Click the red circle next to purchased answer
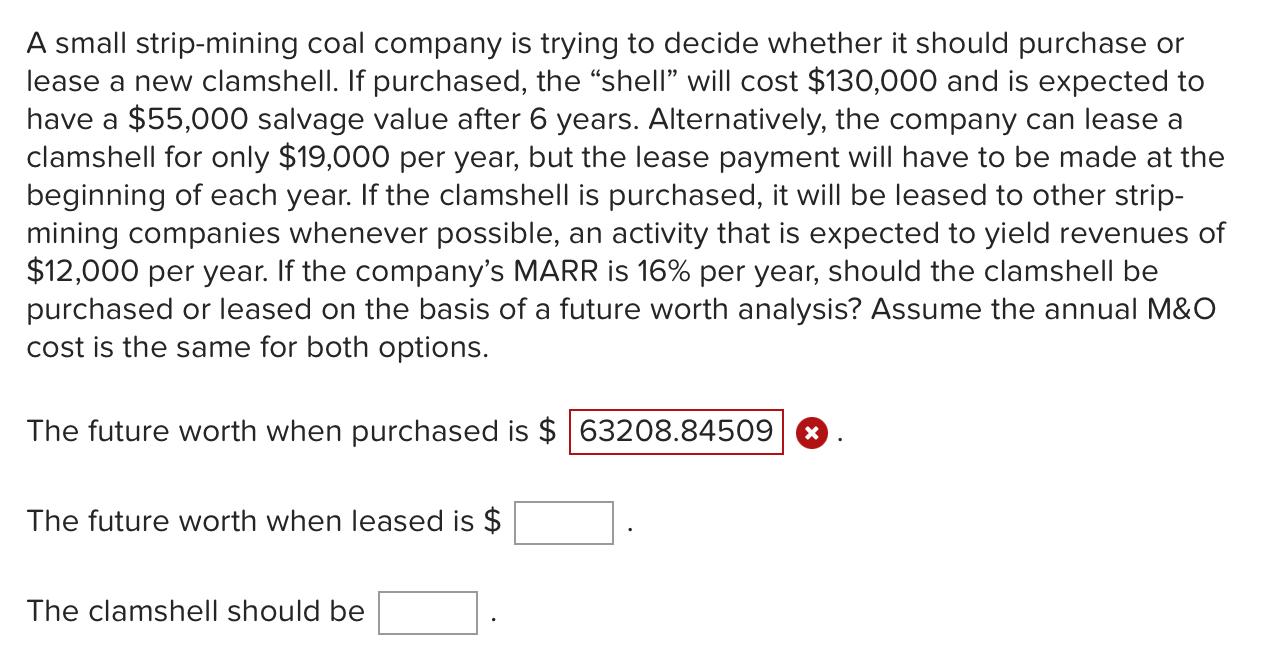 (811, 433)
